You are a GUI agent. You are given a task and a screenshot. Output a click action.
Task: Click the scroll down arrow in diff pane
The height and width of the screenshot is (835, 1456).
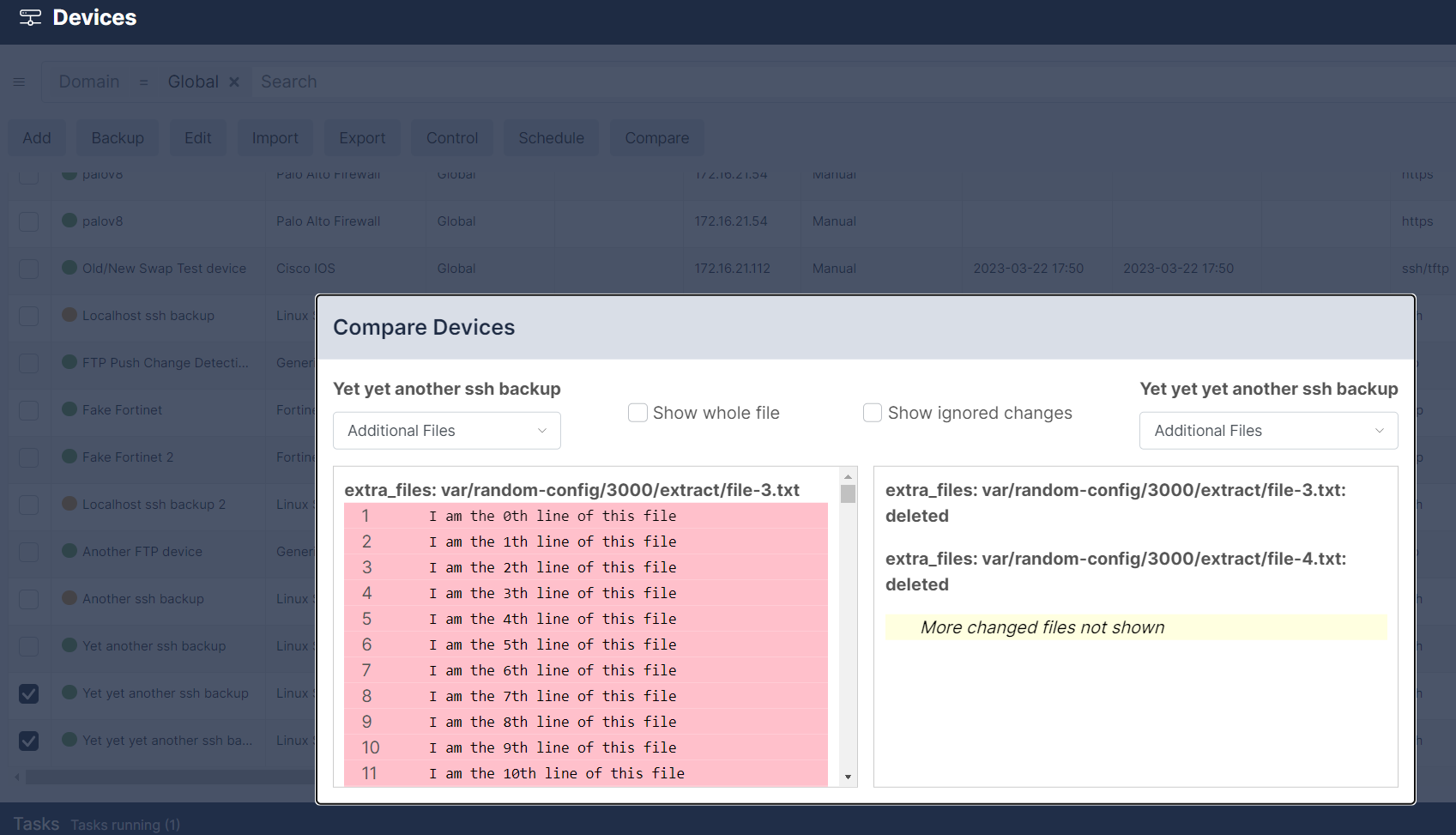tap(848, 777)
